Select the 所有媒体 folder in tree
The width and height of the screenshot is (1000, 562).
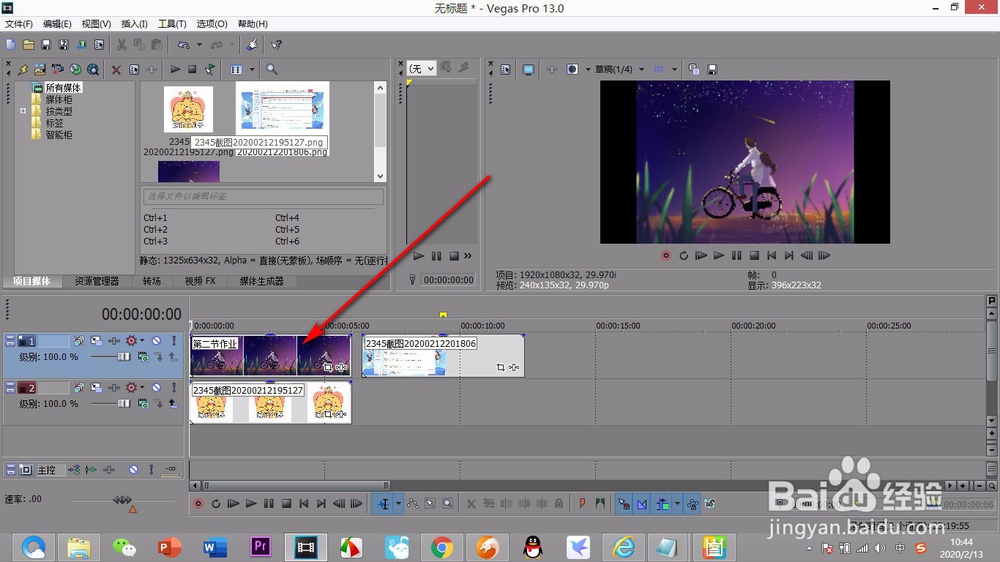[x=63, y=87]
